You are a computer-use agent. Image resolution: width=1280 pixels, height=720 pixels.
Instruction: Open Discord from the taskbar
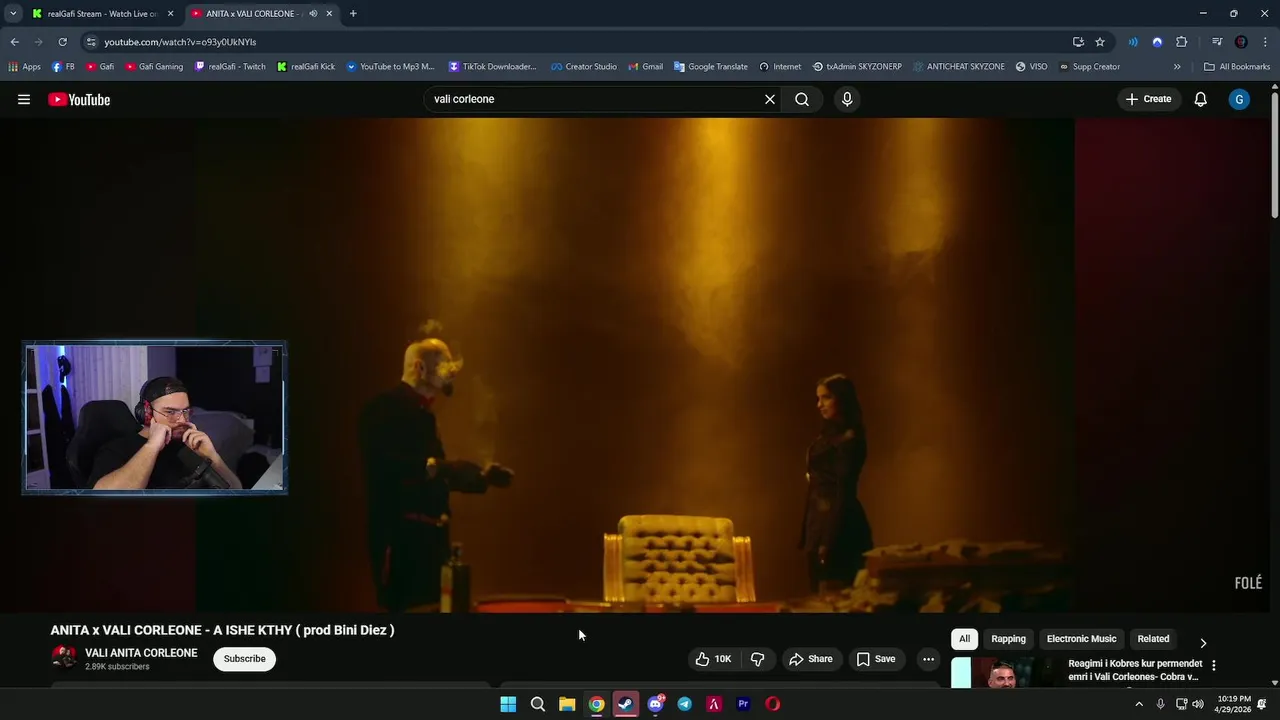pos(655,704)
